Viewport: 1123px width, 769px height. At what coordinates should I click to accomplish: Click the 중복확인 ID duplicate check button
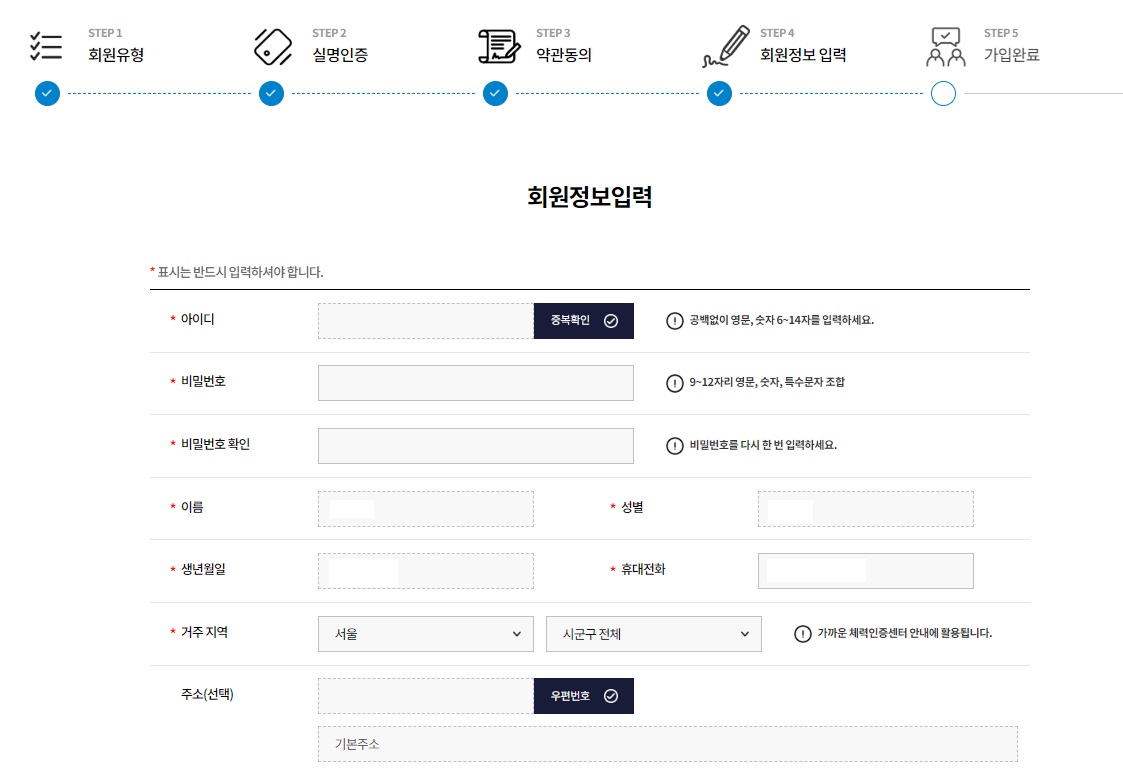[x=583, y=321]
